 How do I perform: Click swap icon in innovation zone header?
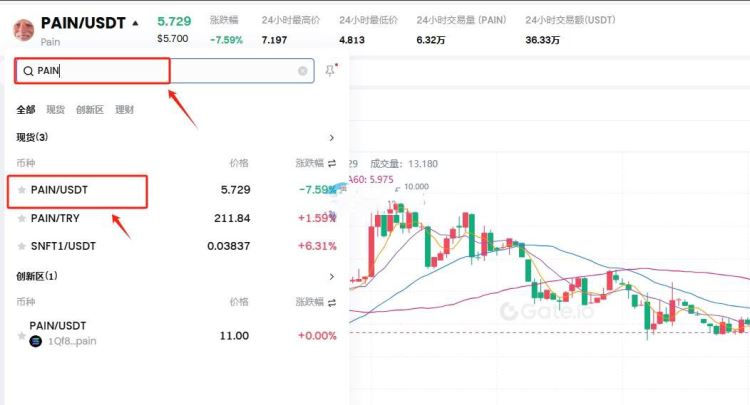(x=332, y=302)
